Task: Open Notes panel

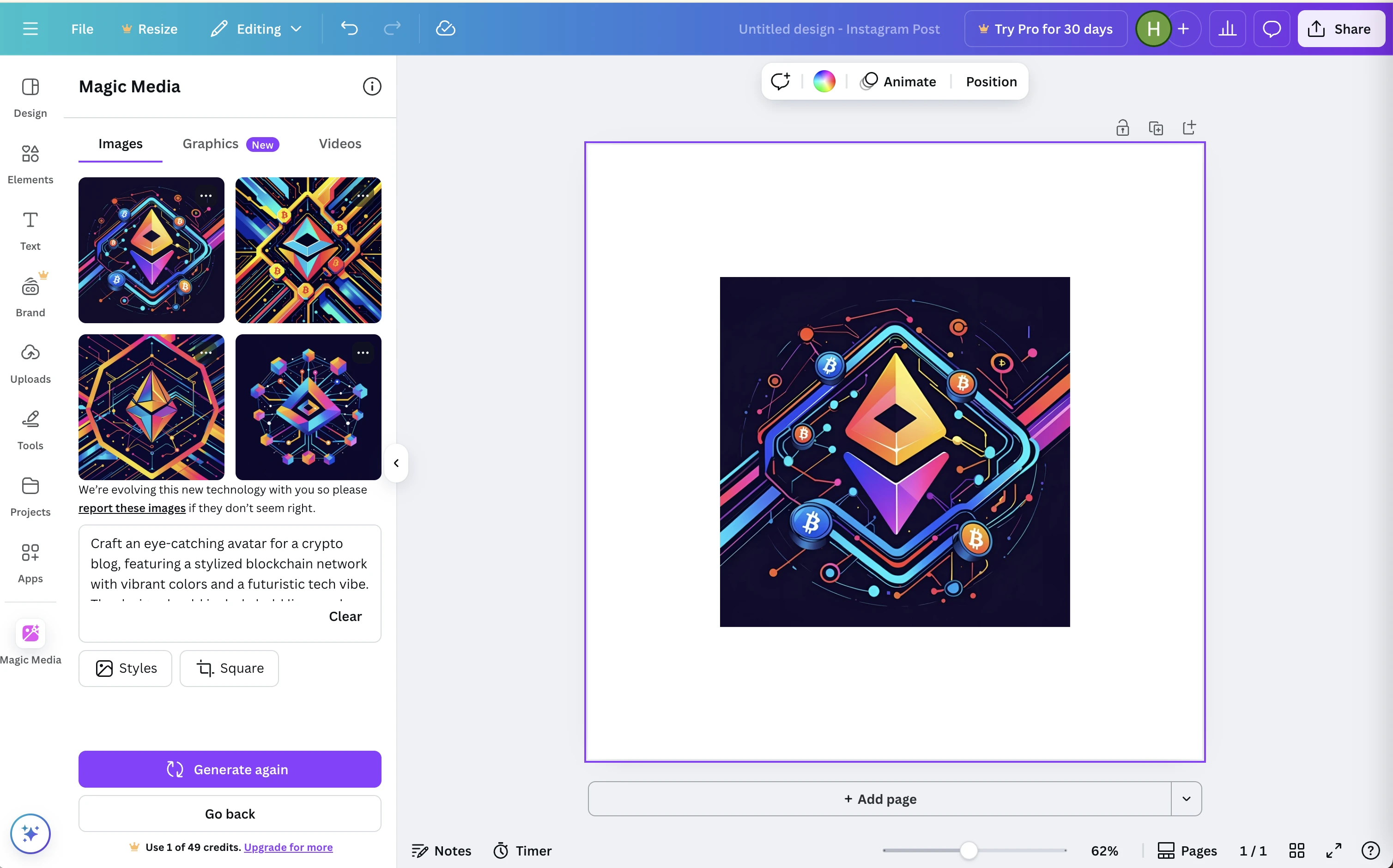Action: coord(442,850)
